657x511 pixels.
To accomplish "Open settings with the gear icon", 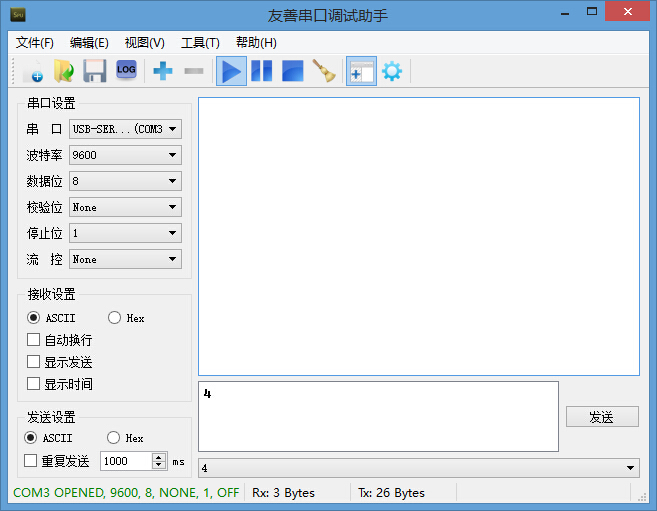I will [392, 71].
